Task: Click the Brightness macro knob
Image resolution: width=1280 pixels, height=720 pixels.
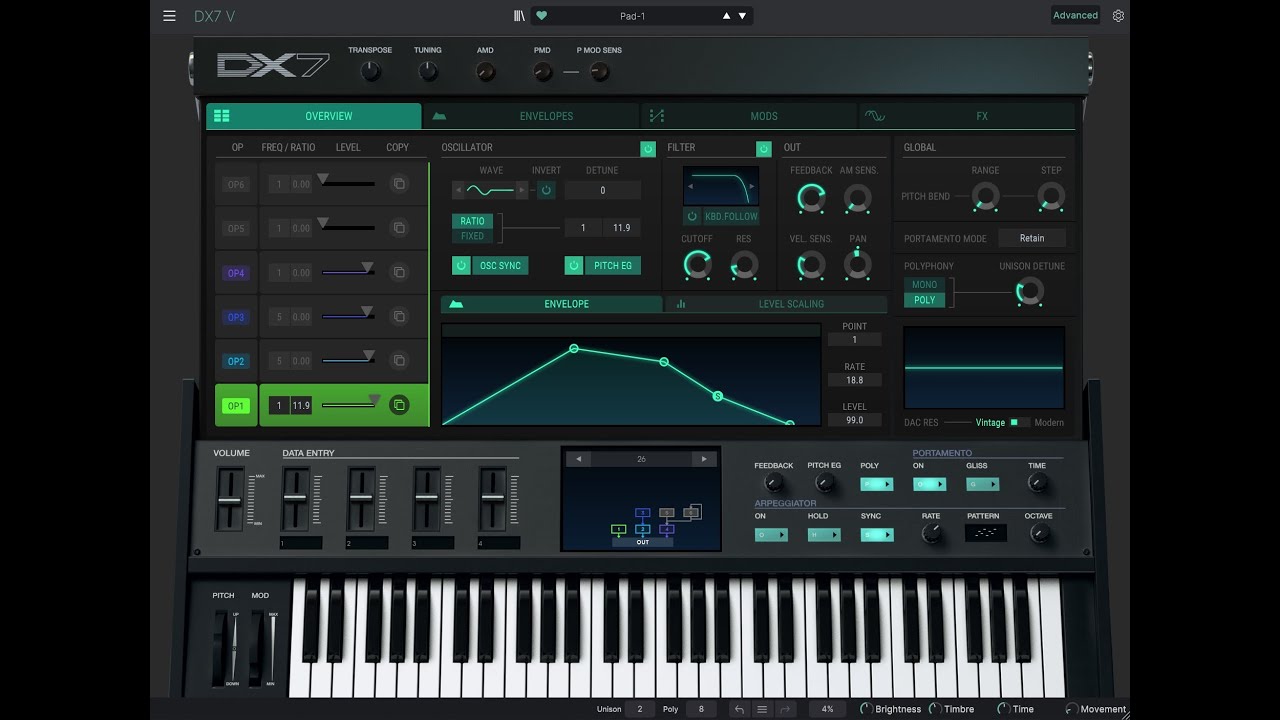Action: click(866, 709)
